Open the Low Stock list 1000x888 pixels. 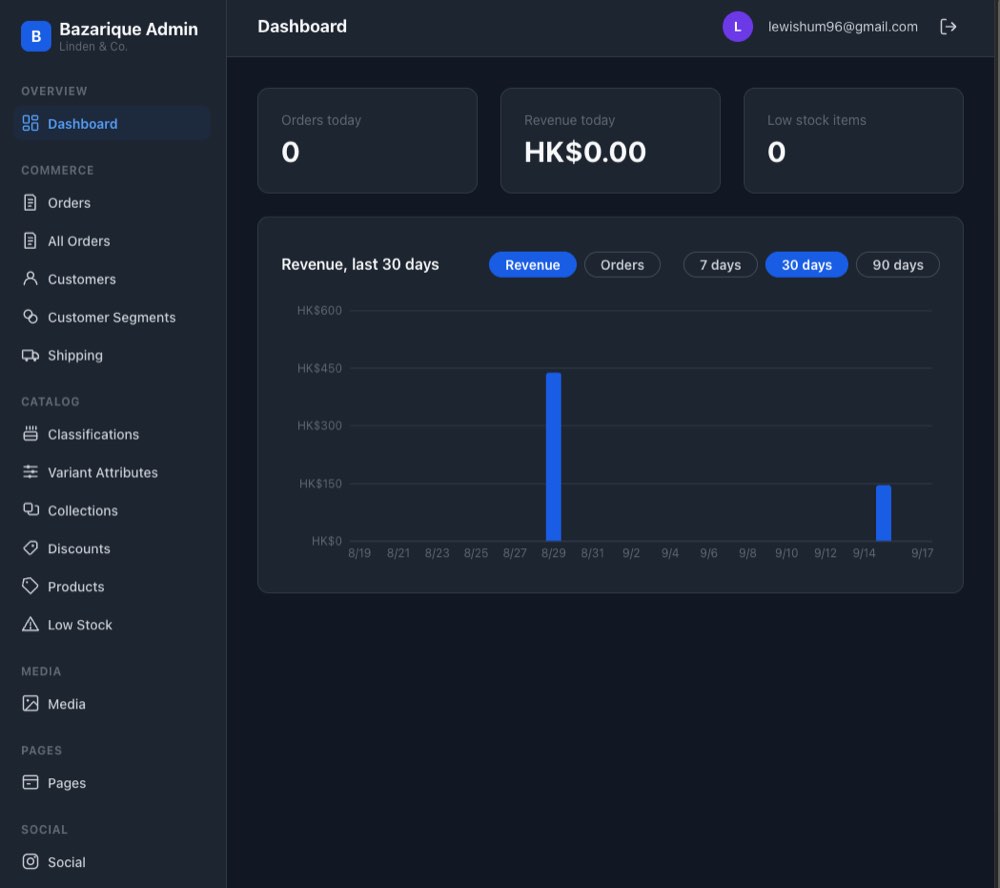coord(112,625)
